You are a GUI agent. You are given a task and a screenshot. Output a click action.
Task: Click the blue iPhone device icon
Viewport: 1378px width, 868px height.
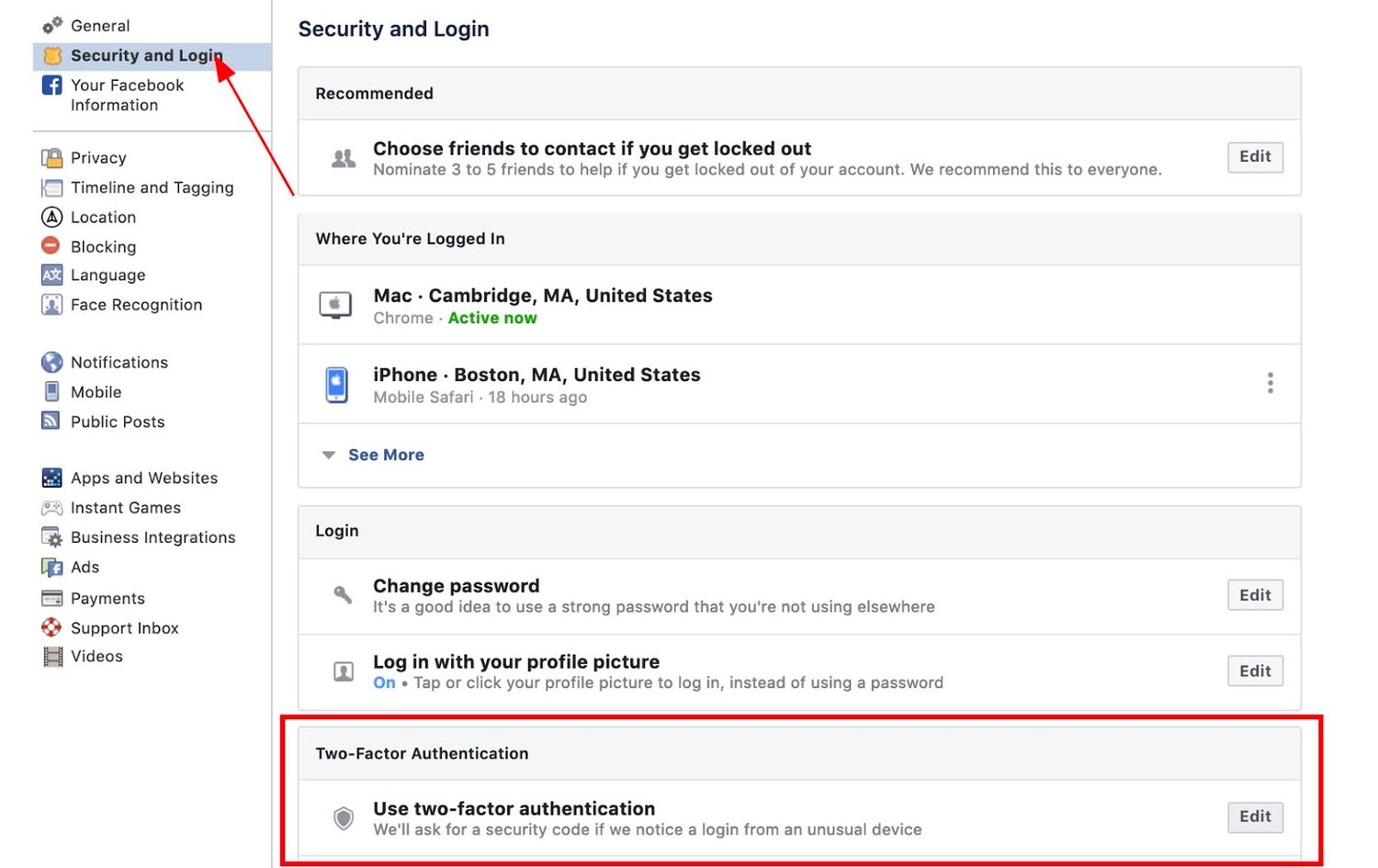pos(337,385)
